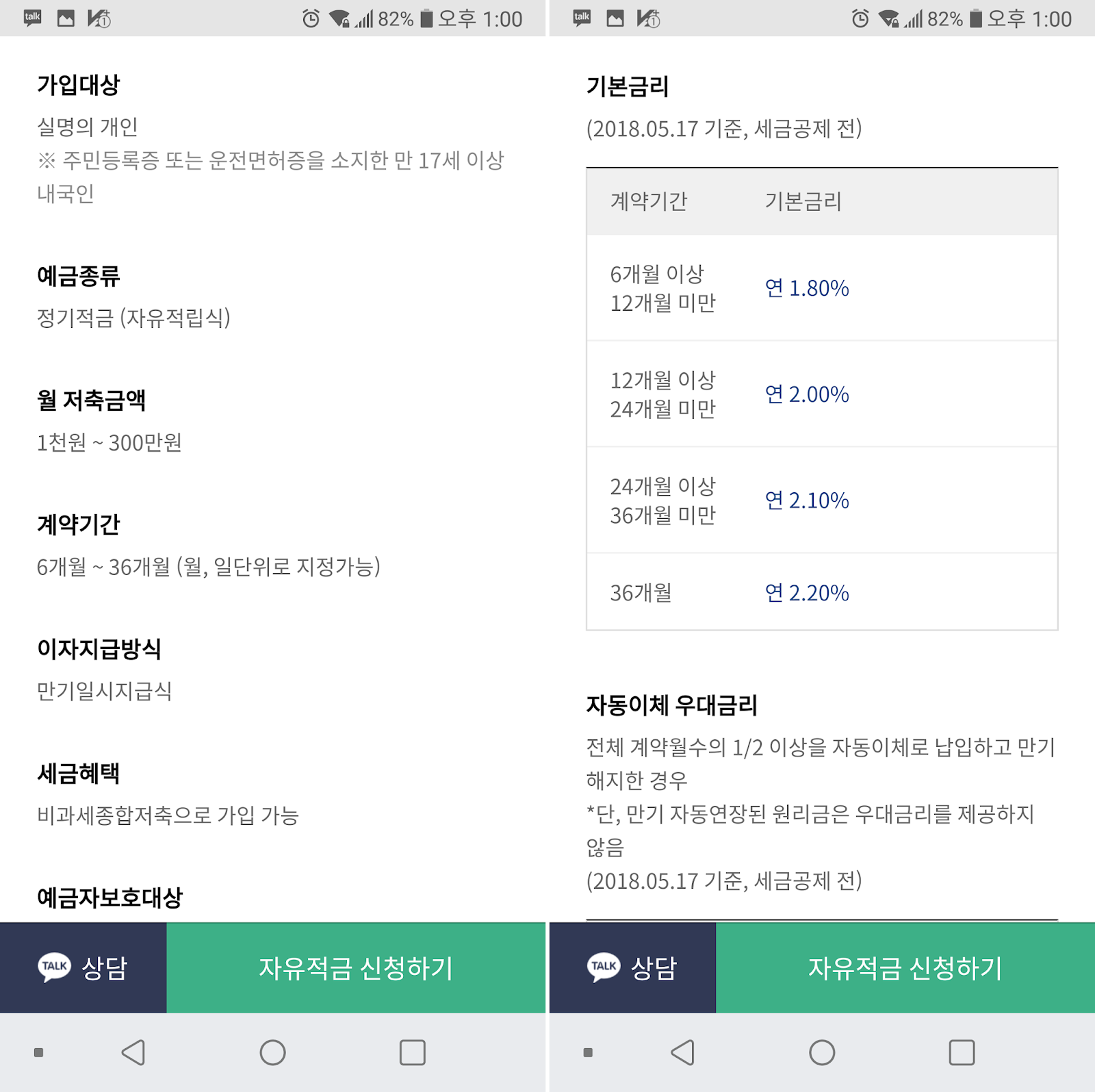Viewport: 1095px width, 1092px height.
Task: Tap the Home circle button on left screen
Action: (x=272, y=1052)
